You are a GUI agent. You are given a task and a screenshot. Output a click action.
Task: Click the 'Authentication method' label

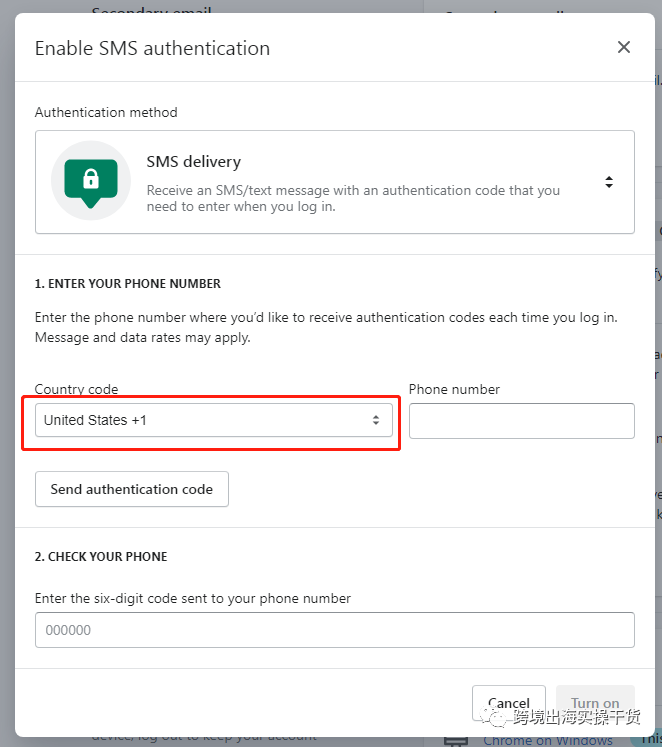[x=106, y=112]
